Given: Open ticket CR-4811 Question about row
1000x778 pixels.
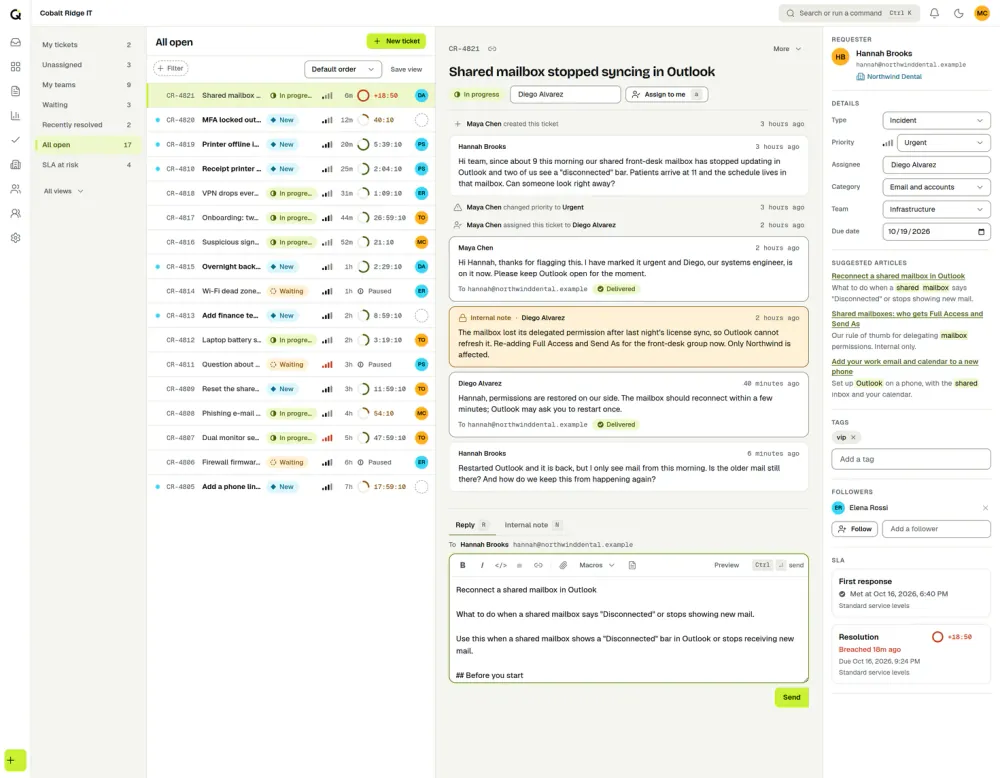Looking at the screenshot, I should coord(291,365).
